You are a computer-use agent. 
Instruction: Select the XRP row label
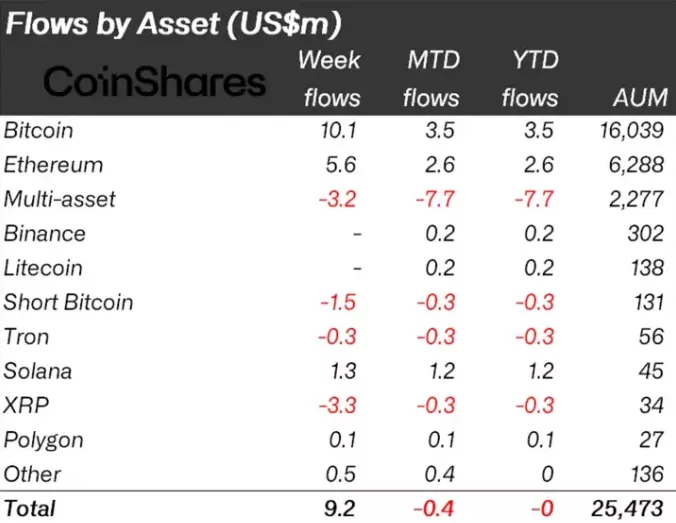tap(25, 405)
